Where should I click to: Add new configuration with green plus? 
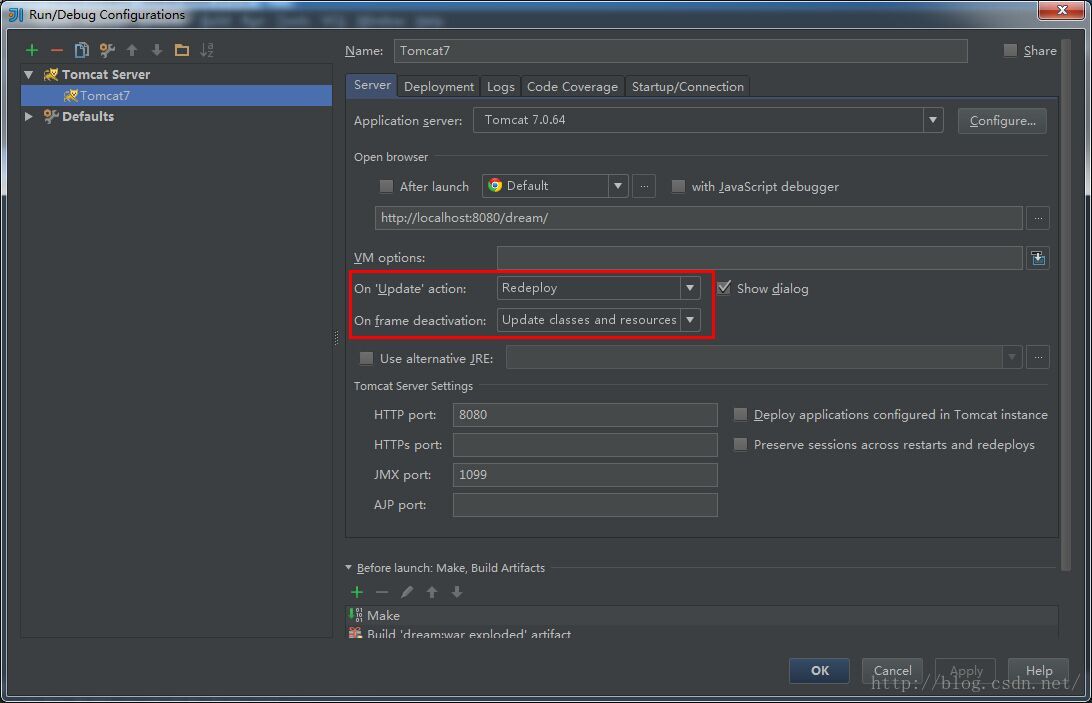click(31, 50)
